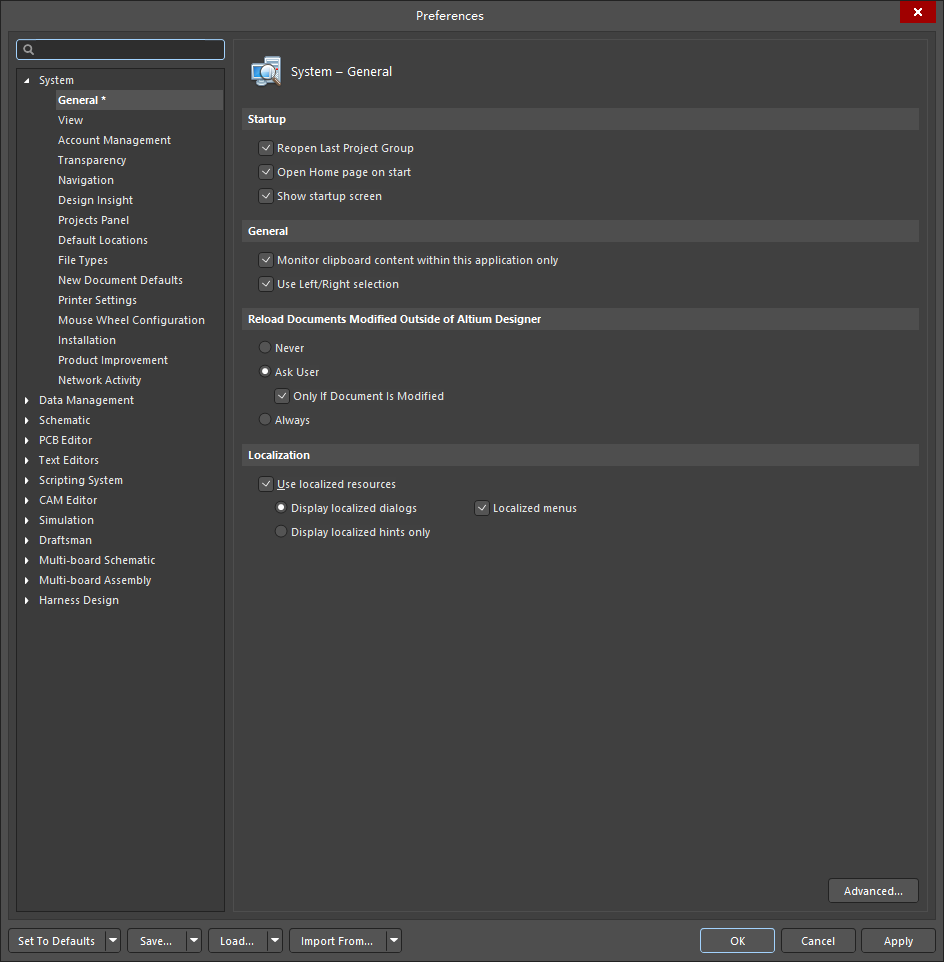
Task: Disable Show startup screen
Action: (x=266, y=196)
